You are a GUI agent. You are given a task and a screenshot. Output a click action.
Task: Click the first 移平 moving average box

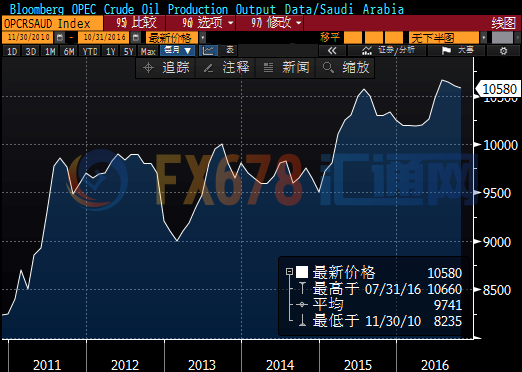point(353,38)
